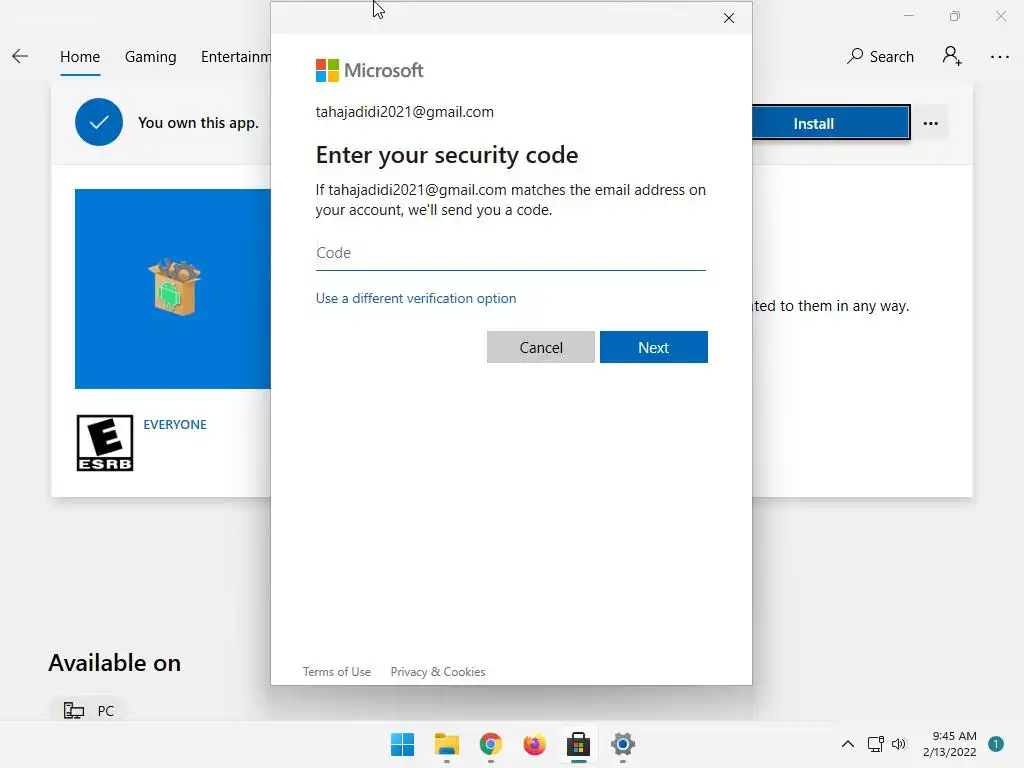Open the Home tab in Microsoft Store
The image size is (1024, 768).
coord(80,57)
